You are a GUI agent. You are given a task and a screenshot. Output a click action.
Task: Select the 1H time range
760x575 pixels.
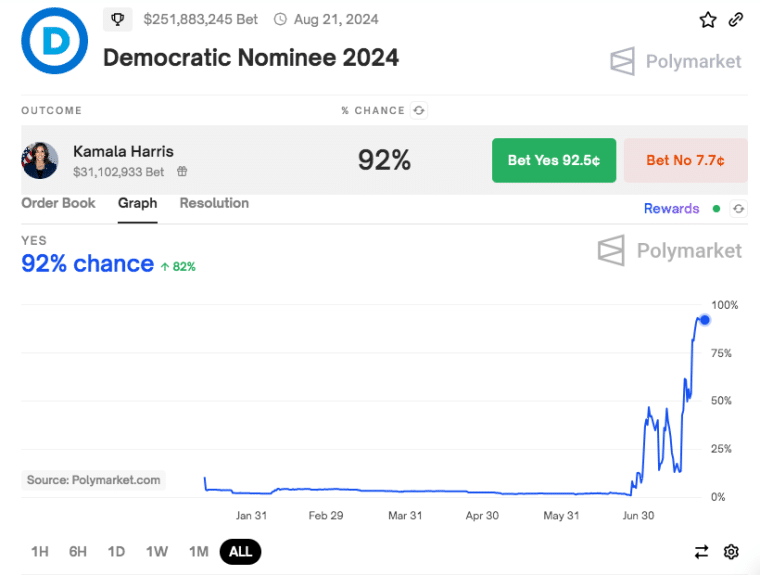40,552
